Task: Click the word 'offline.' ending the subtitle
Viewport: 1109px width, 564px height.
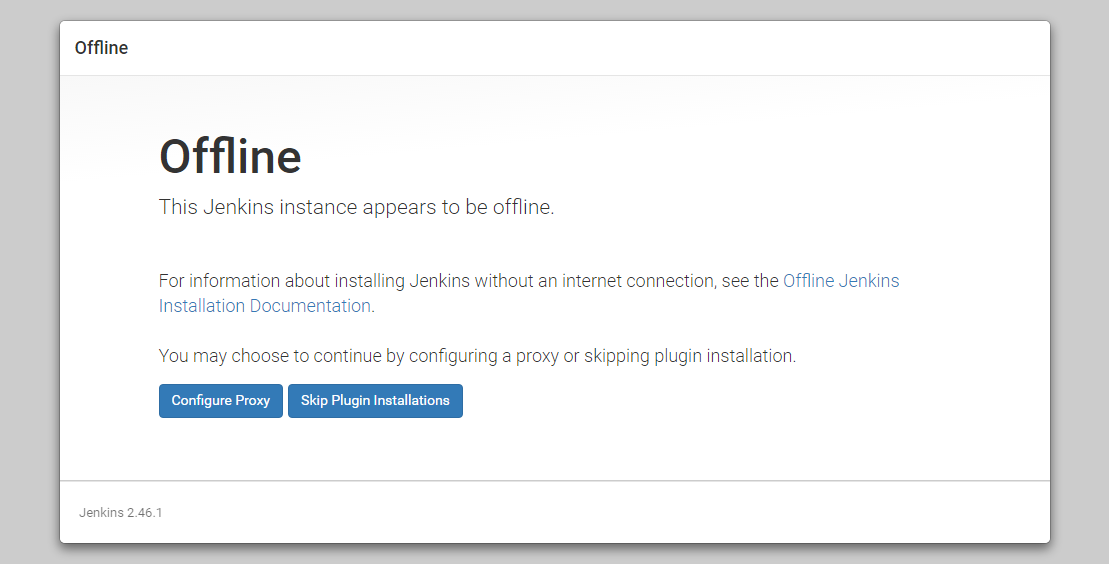Action: (523, 207)
